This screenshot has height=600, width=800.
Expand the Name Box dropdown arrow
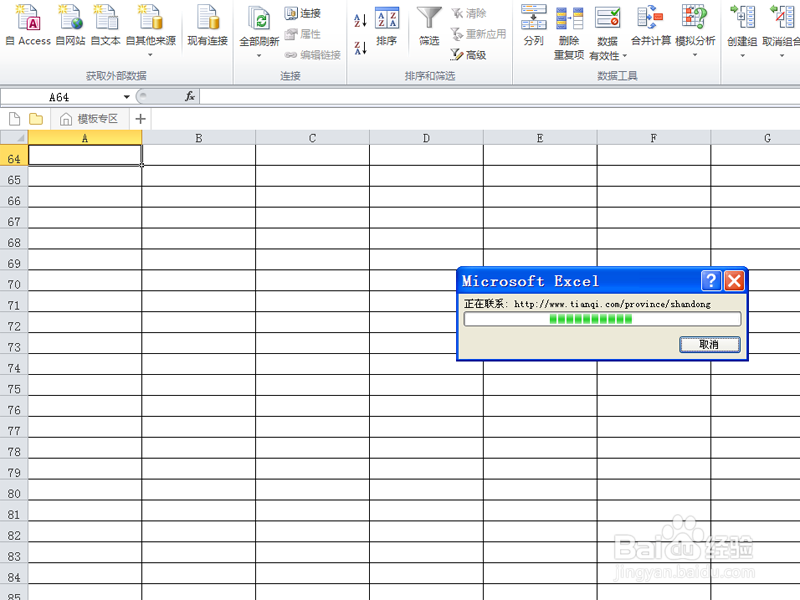click(x=127, y=97)
